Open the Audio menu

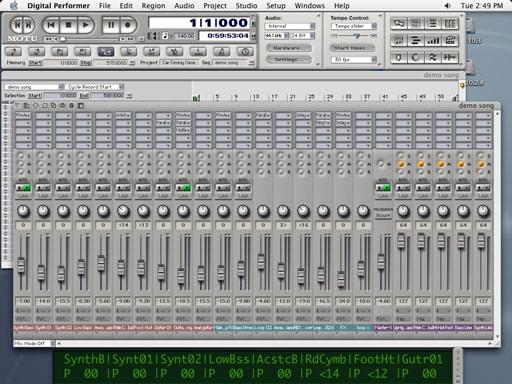184,6
